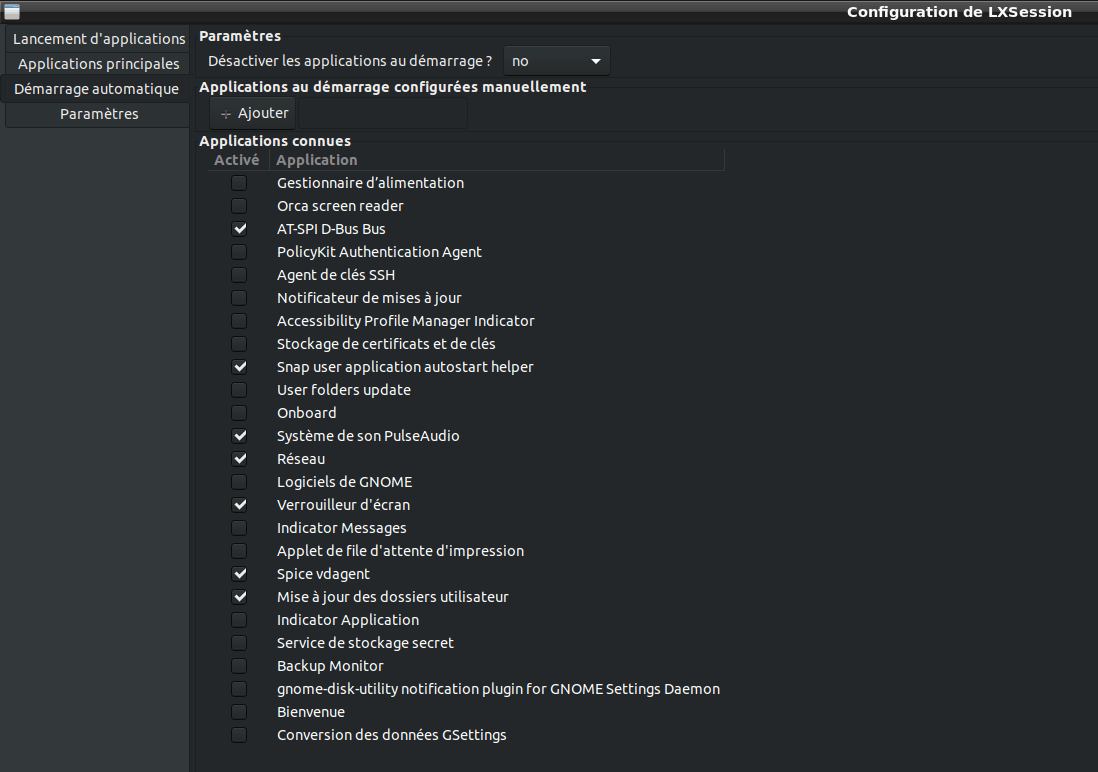This screenshot has height=772, width=1098.
Task: Uncheck Snap user application autostart helper
Action: 239,367
